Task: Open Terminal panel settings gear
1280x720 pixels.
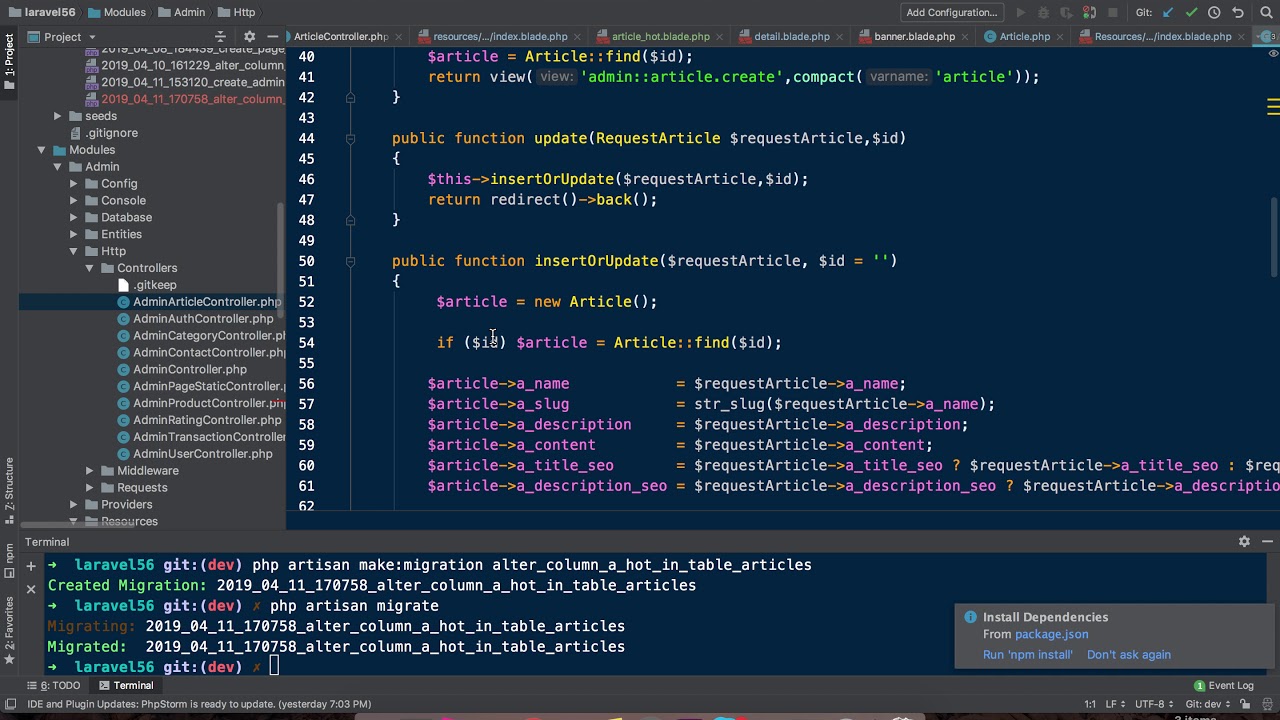Action: click(1244, 541)
